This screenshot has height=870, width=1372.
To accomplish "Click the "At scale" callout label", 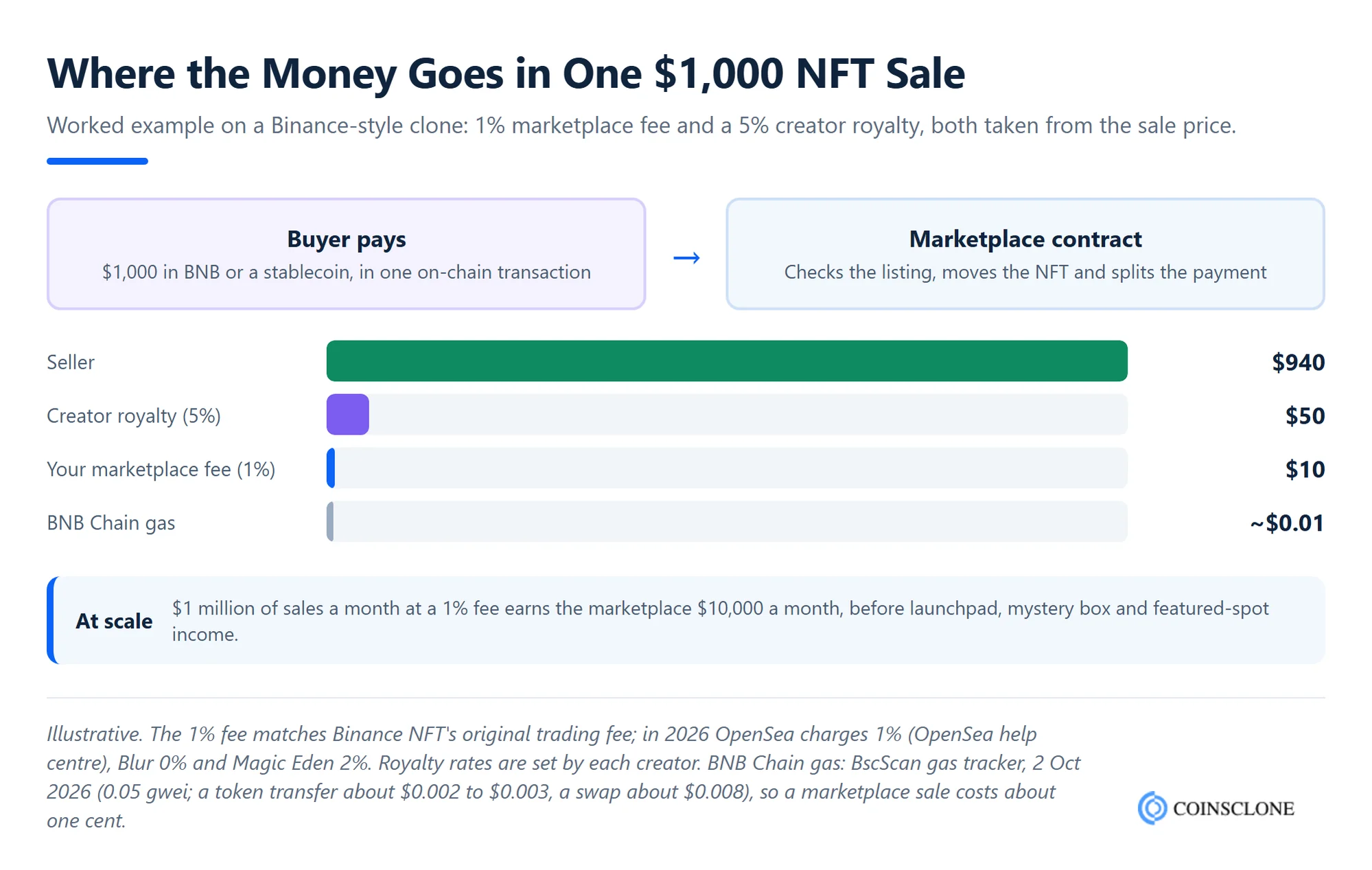I will click(114, 621).
